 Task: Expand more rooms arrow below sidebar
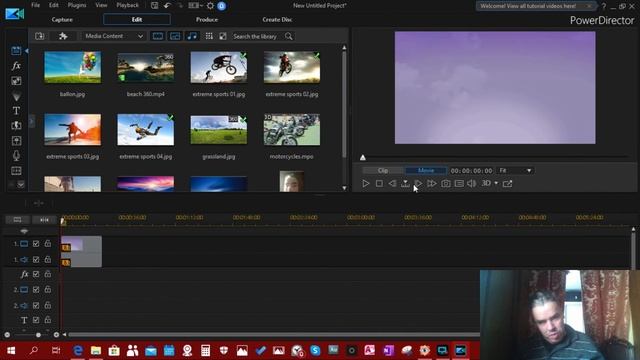[x=20, y=184]
